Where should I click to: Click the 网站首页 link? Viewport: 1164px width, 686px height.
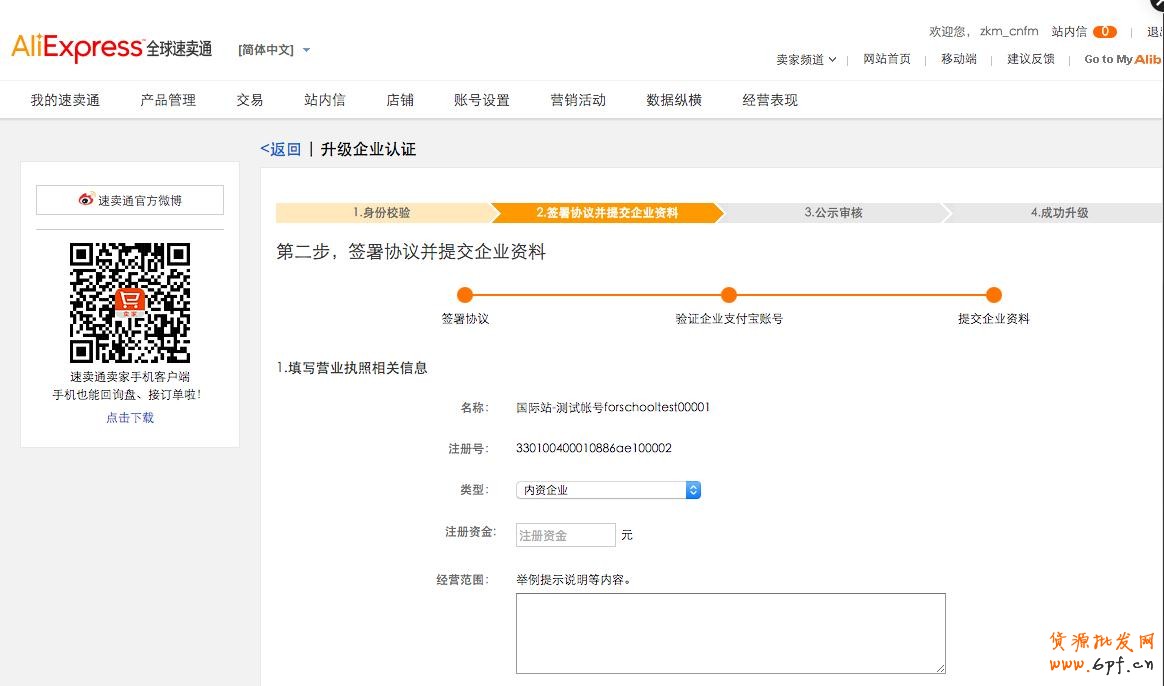click(x=887, y=60)
